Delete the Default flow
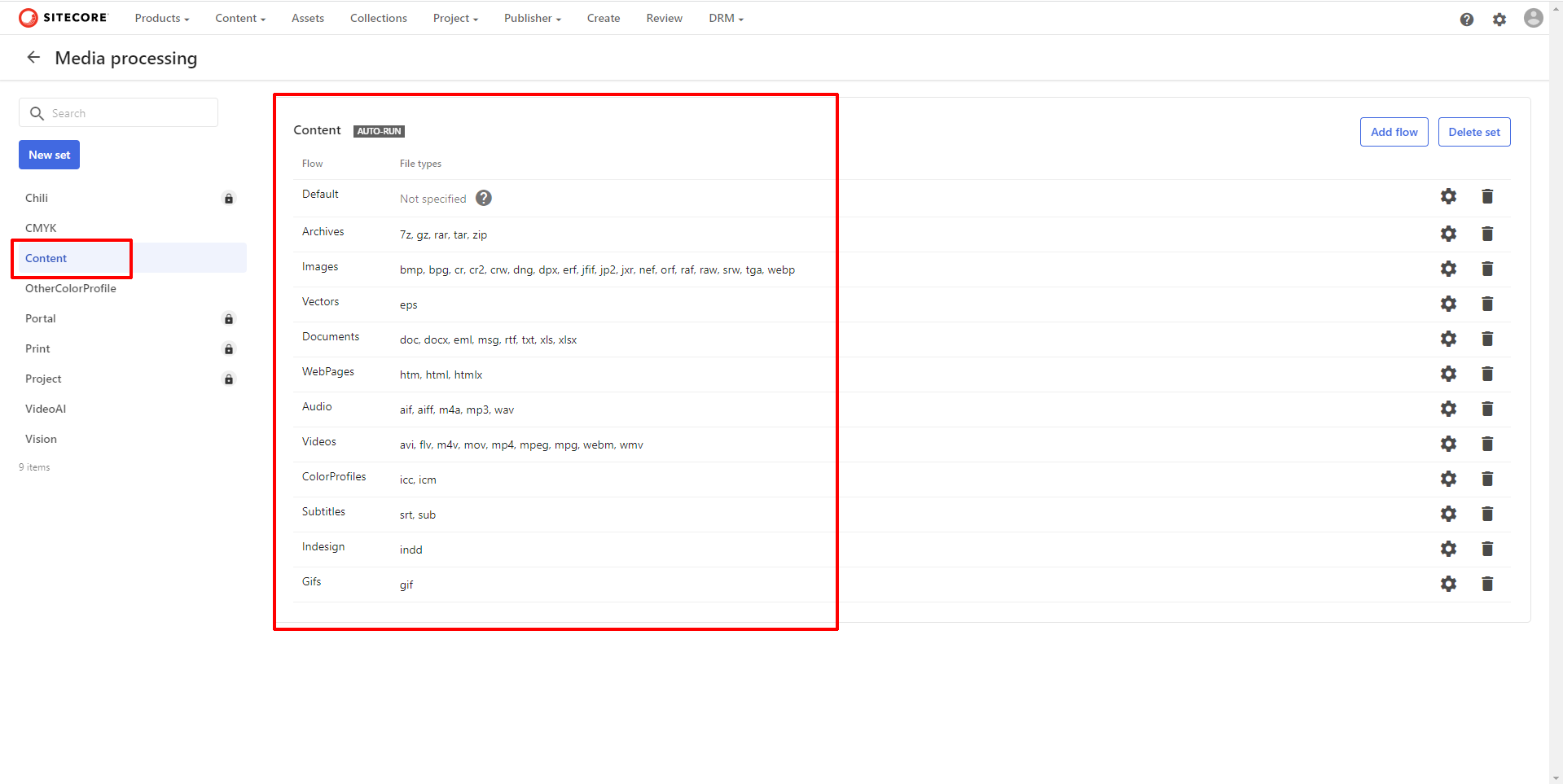 [x=1487, y=196]
